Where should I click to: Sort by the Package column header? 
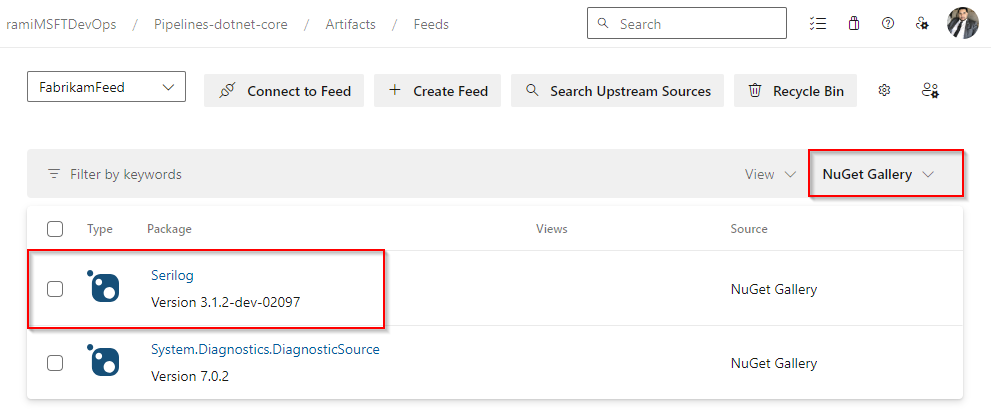point(169,229)
